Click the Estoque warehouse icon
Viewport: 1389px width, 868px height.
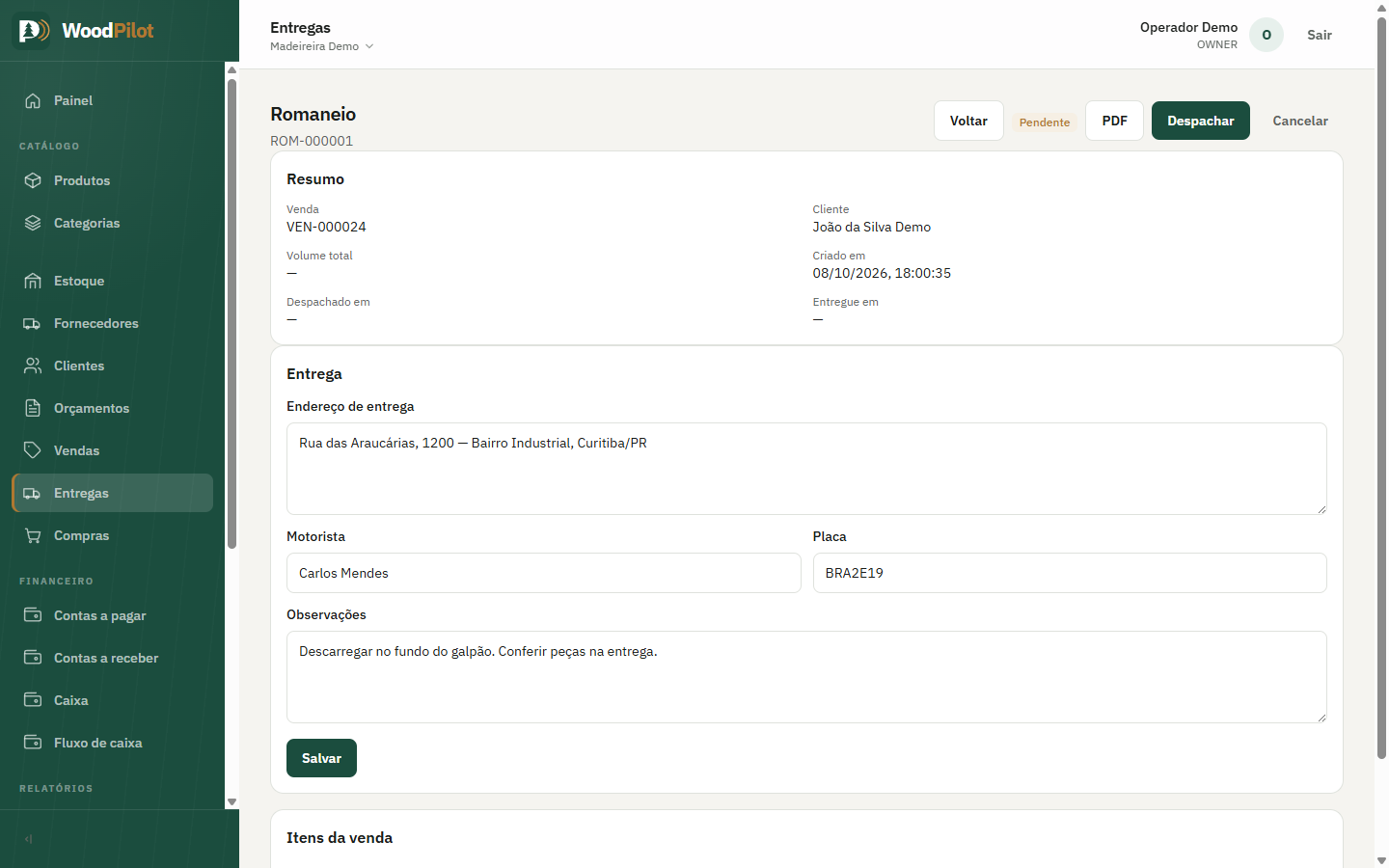[33, 281]
